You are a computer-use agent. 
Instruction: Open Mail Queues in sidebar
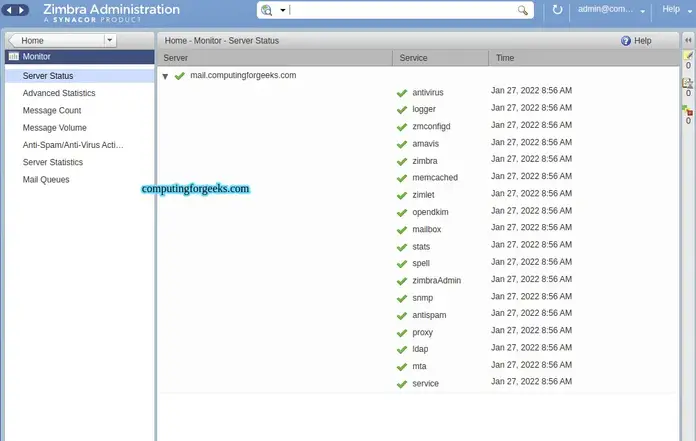point(46,180)
